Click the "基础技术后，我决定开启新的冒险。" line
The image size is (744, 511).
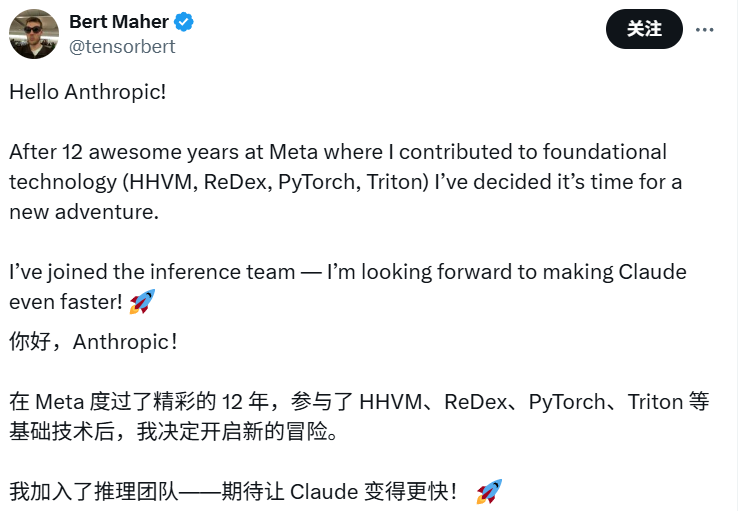[x=173, y=431]
